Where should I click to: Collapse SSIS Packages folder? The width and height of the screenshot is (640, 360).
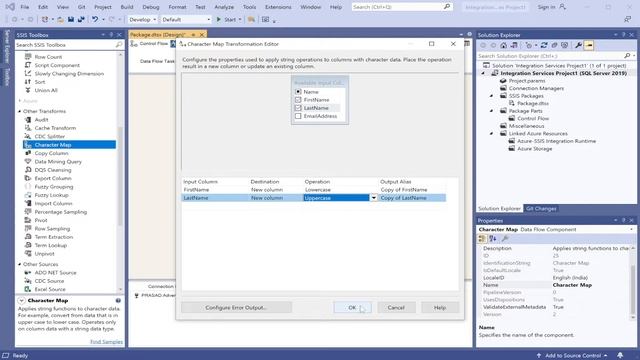(491, 96)
